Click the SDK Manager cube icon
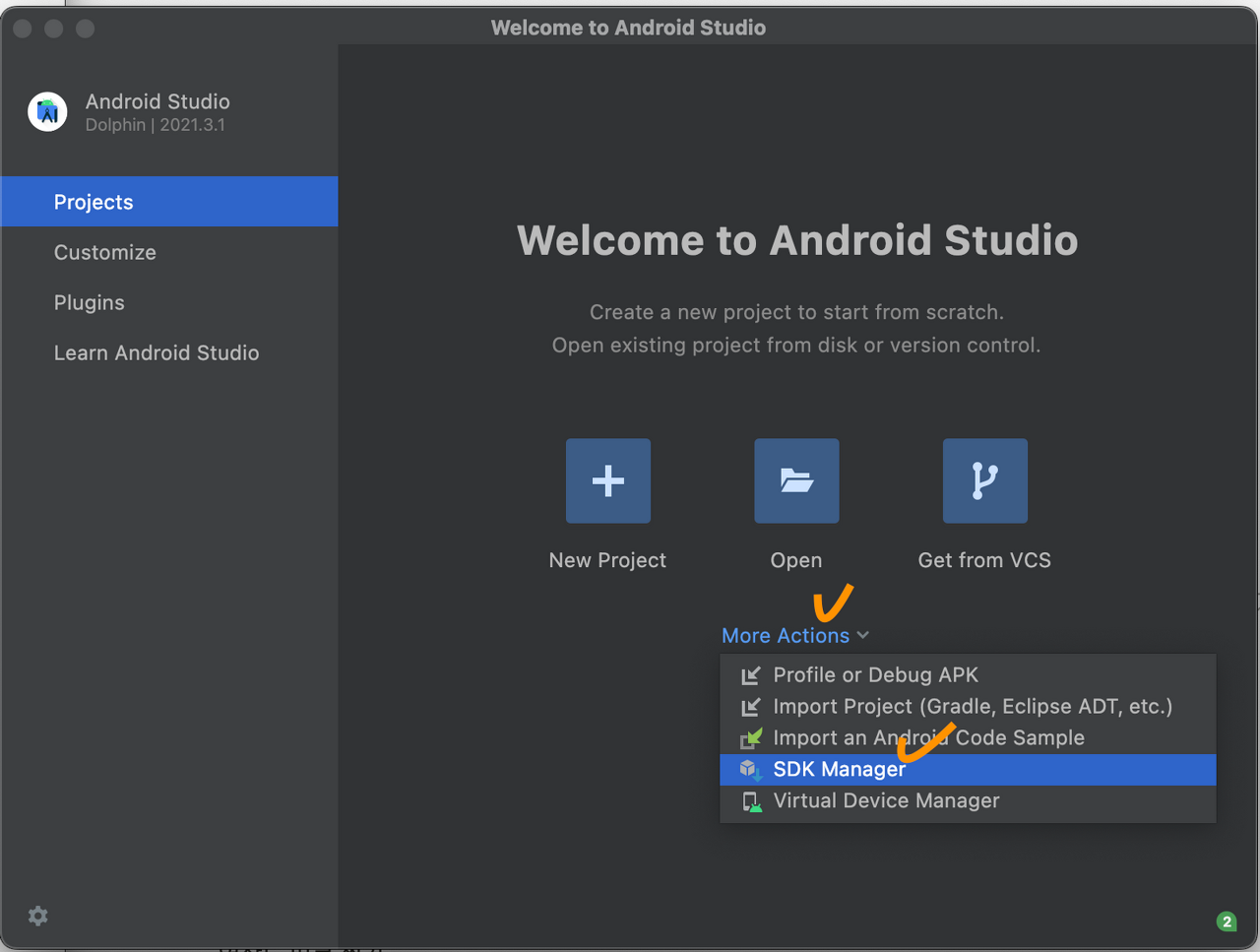The image size is (1260, 952). coord(751,770)
